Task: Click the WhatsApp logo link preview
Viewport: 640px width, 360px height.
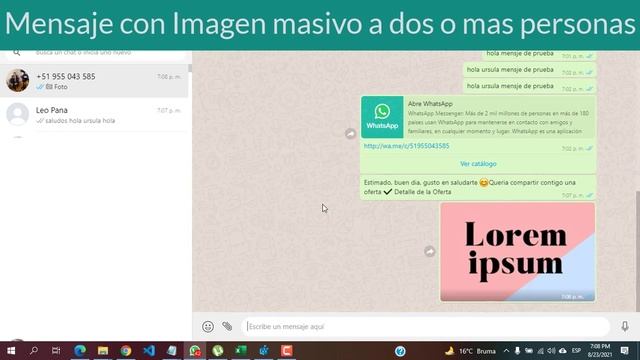Action: [x=382, y=117]
